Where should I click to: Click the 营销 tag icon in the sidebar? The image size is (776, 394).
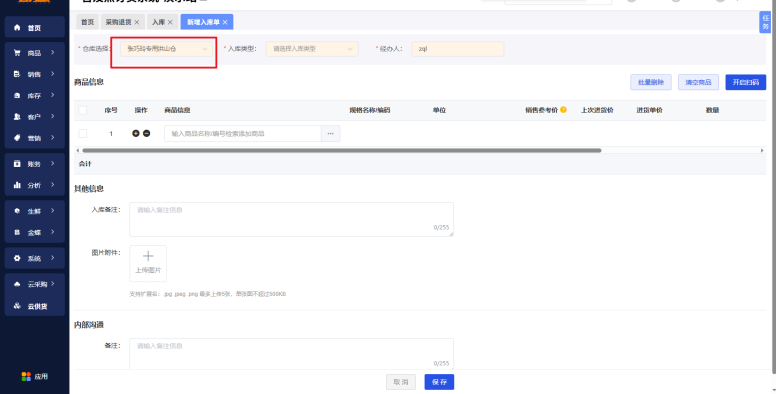point(17,138)
